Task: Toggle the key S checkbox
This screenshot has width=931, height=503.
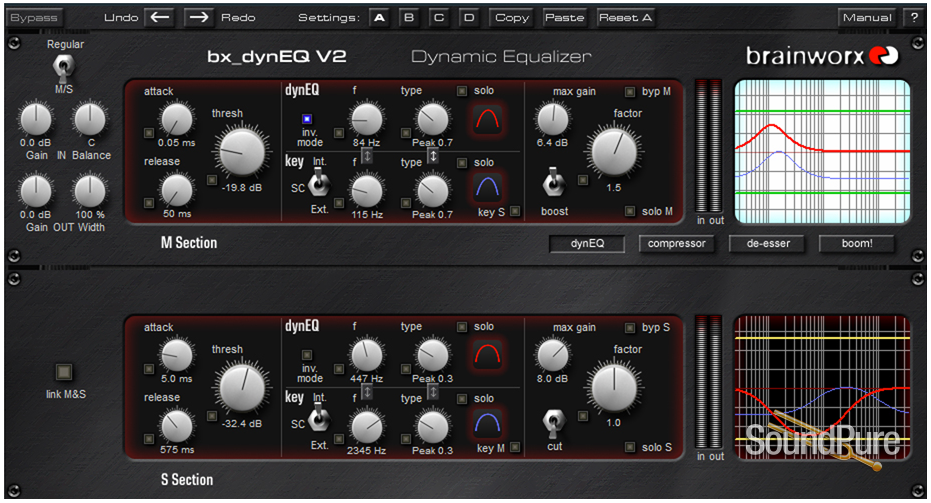Action: click(x=515, y=211)
